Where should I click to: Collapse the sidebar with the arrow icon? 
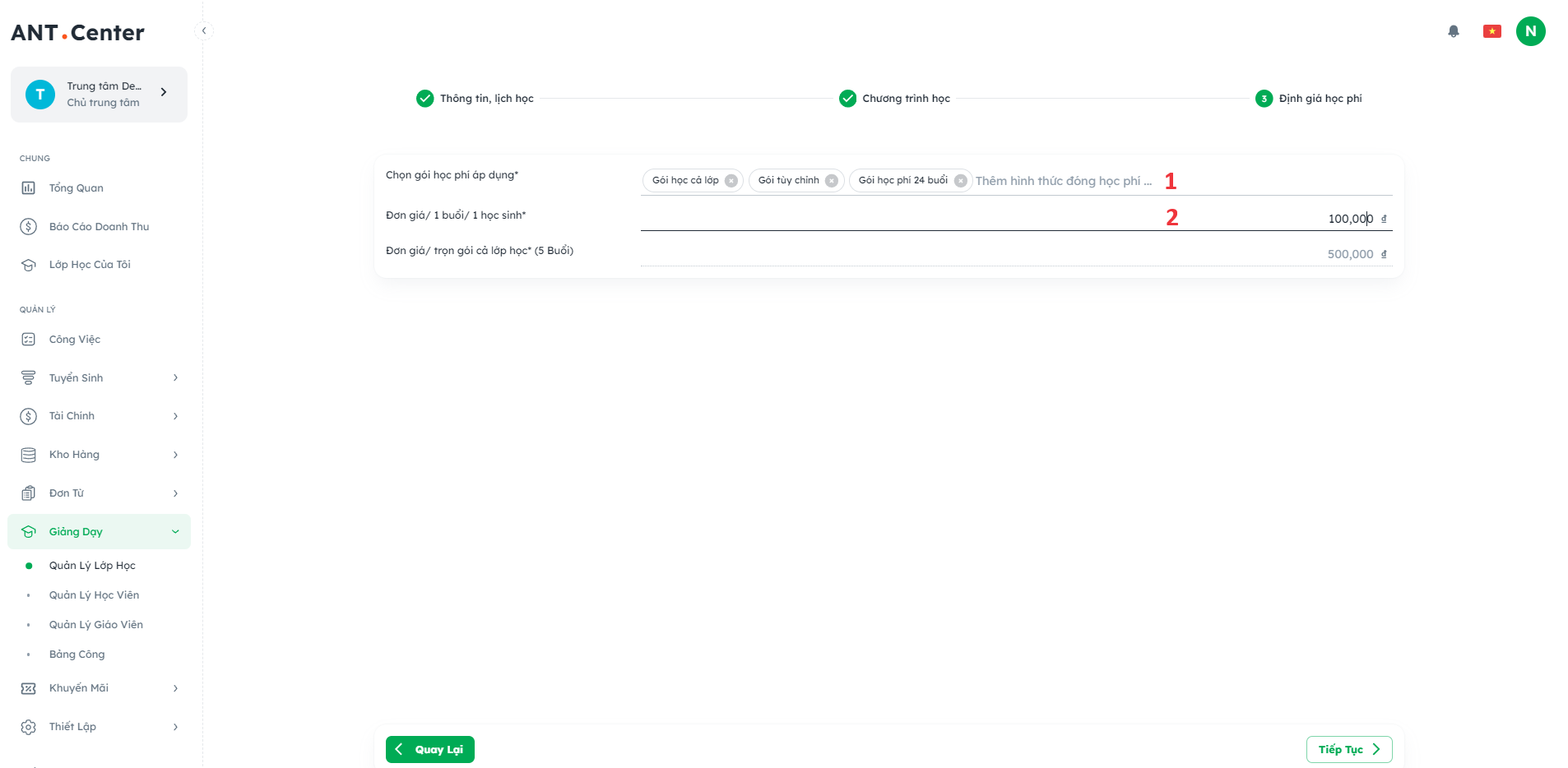click(x=204, y=31)
